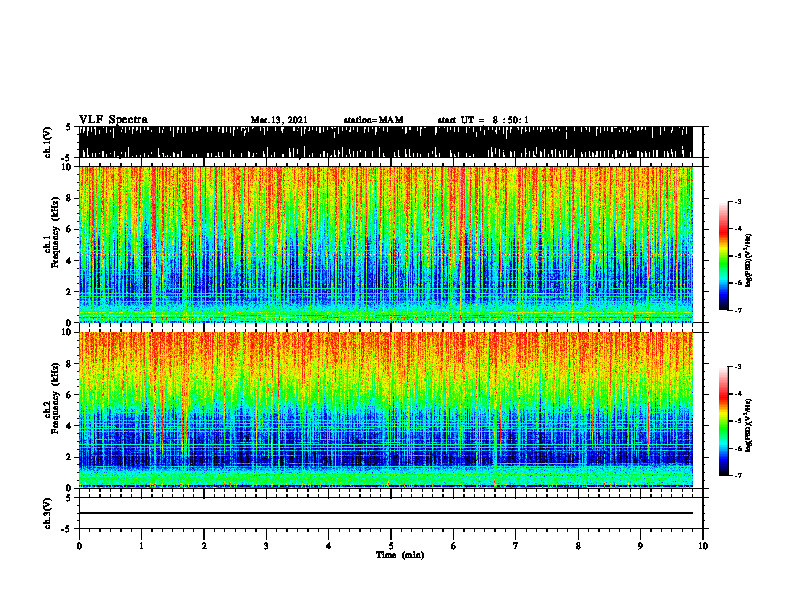Click time axis tick label "3"

click(x=266, y=546)
